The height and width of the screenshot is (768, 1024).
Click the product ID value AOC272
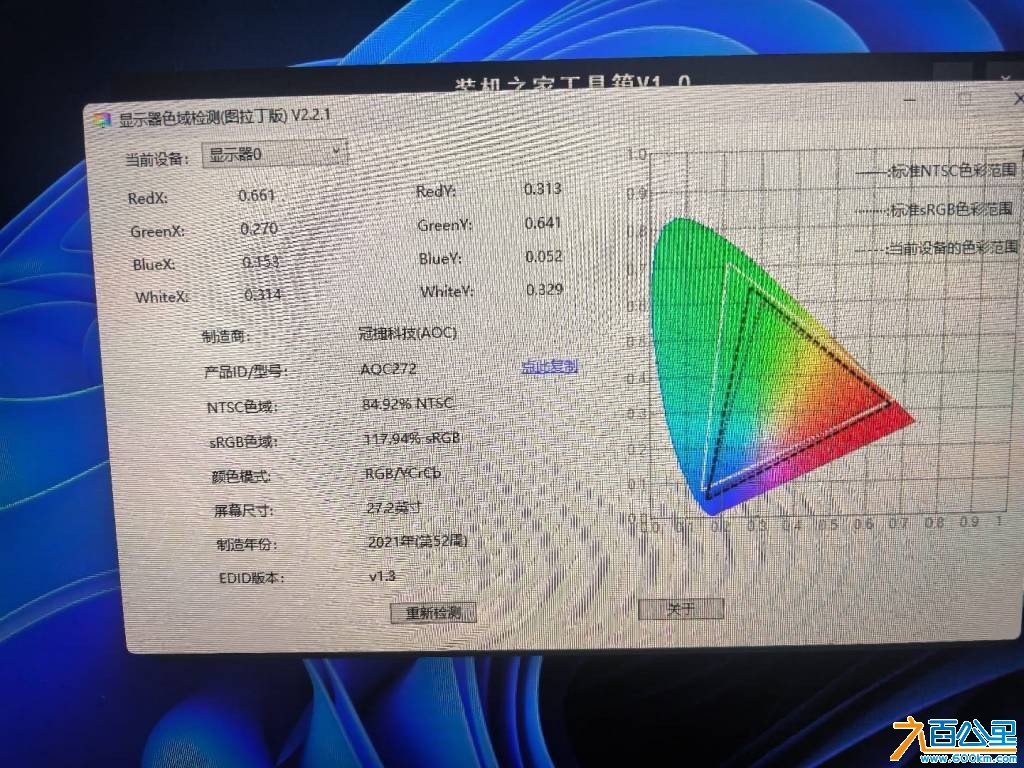(388, 368)
